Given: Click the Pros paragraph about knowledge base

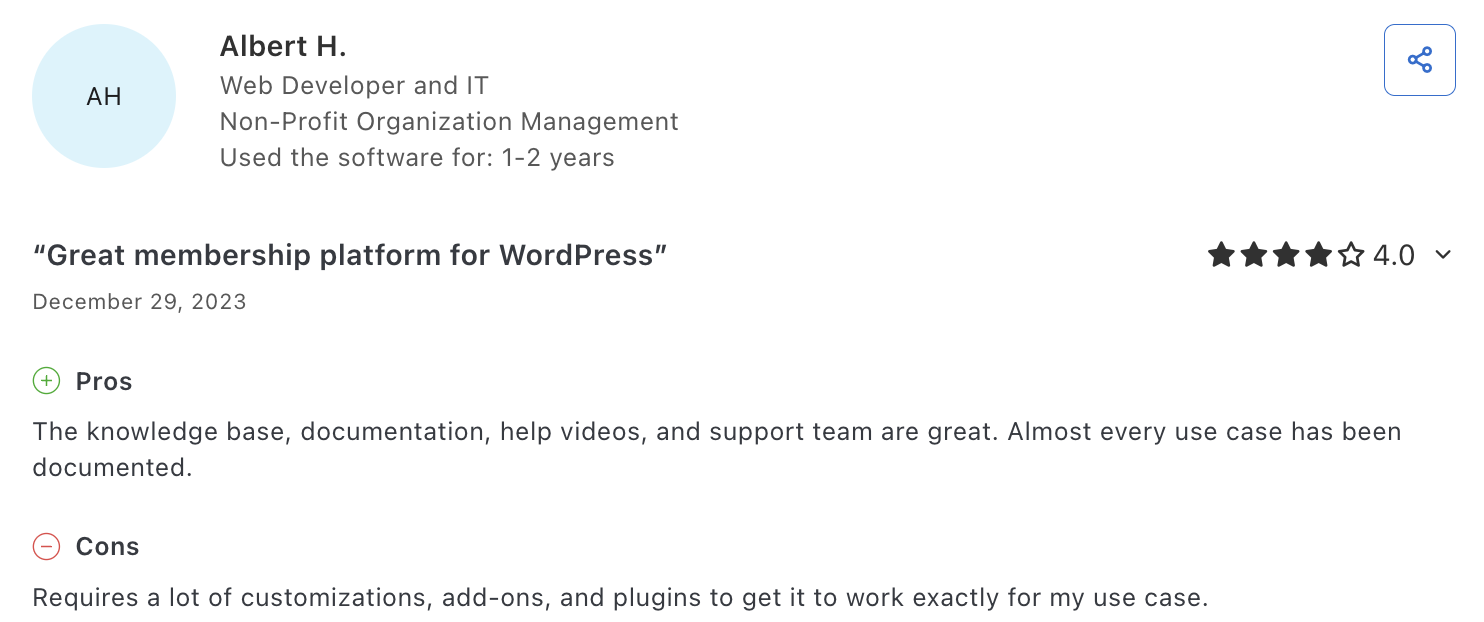Looking at the screenshot, I should [717, 449].
